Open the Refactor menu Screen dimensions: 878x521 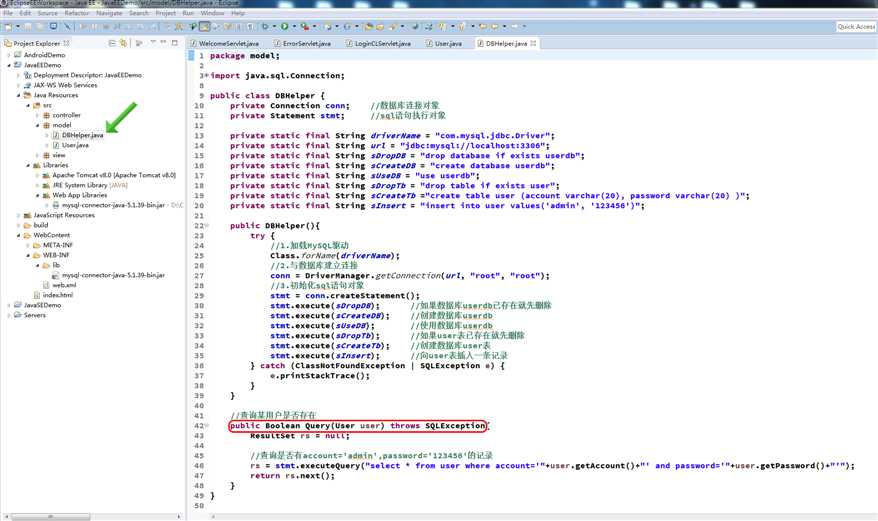point(77,13)
